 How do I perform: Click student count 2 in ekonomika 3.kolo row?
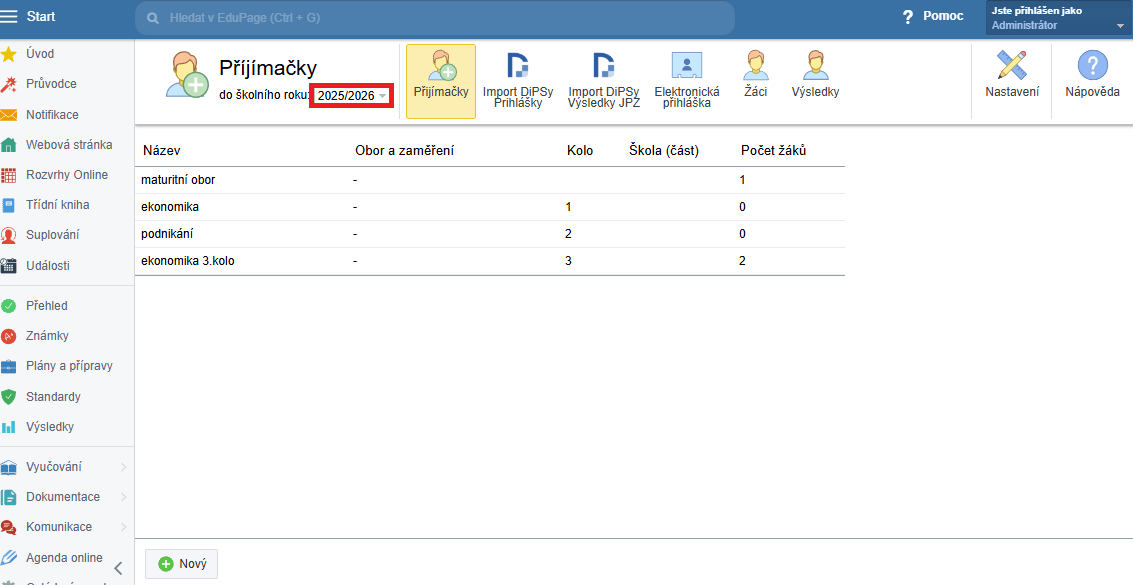pyautogui.click(x=743, y=261)
